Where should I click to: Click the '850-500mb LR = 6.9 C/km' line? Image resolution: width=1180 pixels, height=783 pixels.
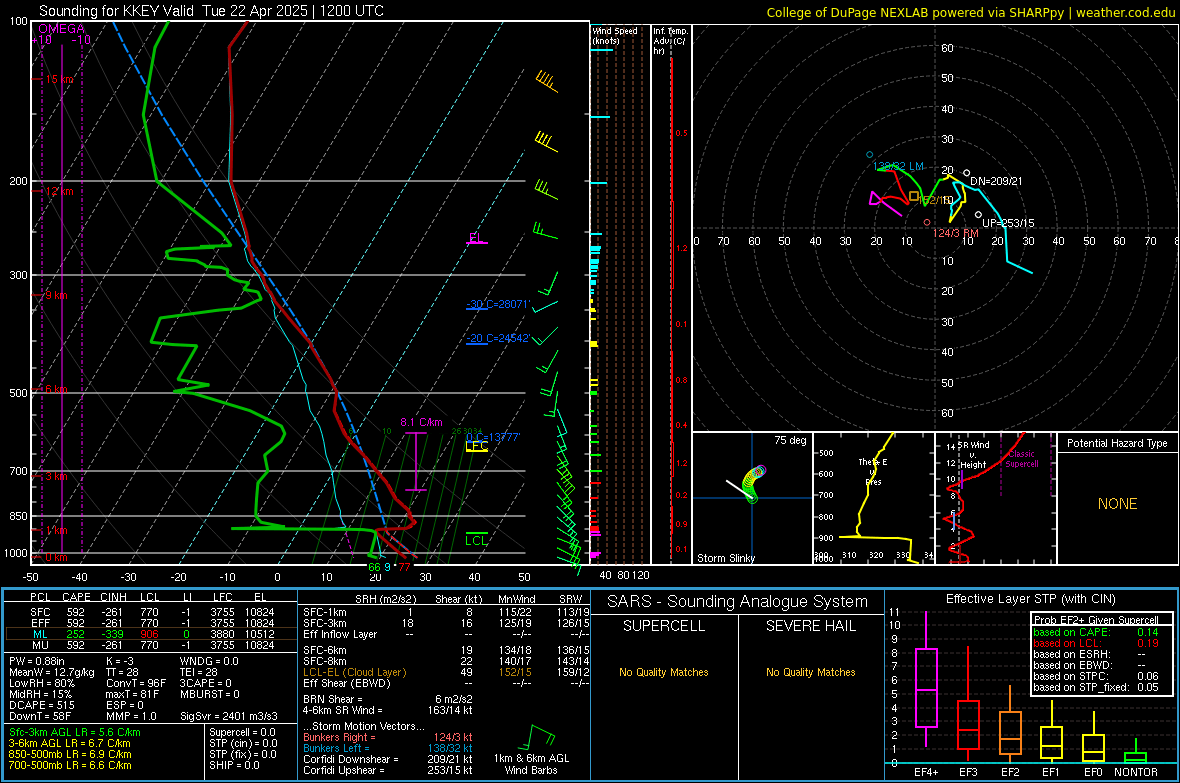click(x=70, y=754)
